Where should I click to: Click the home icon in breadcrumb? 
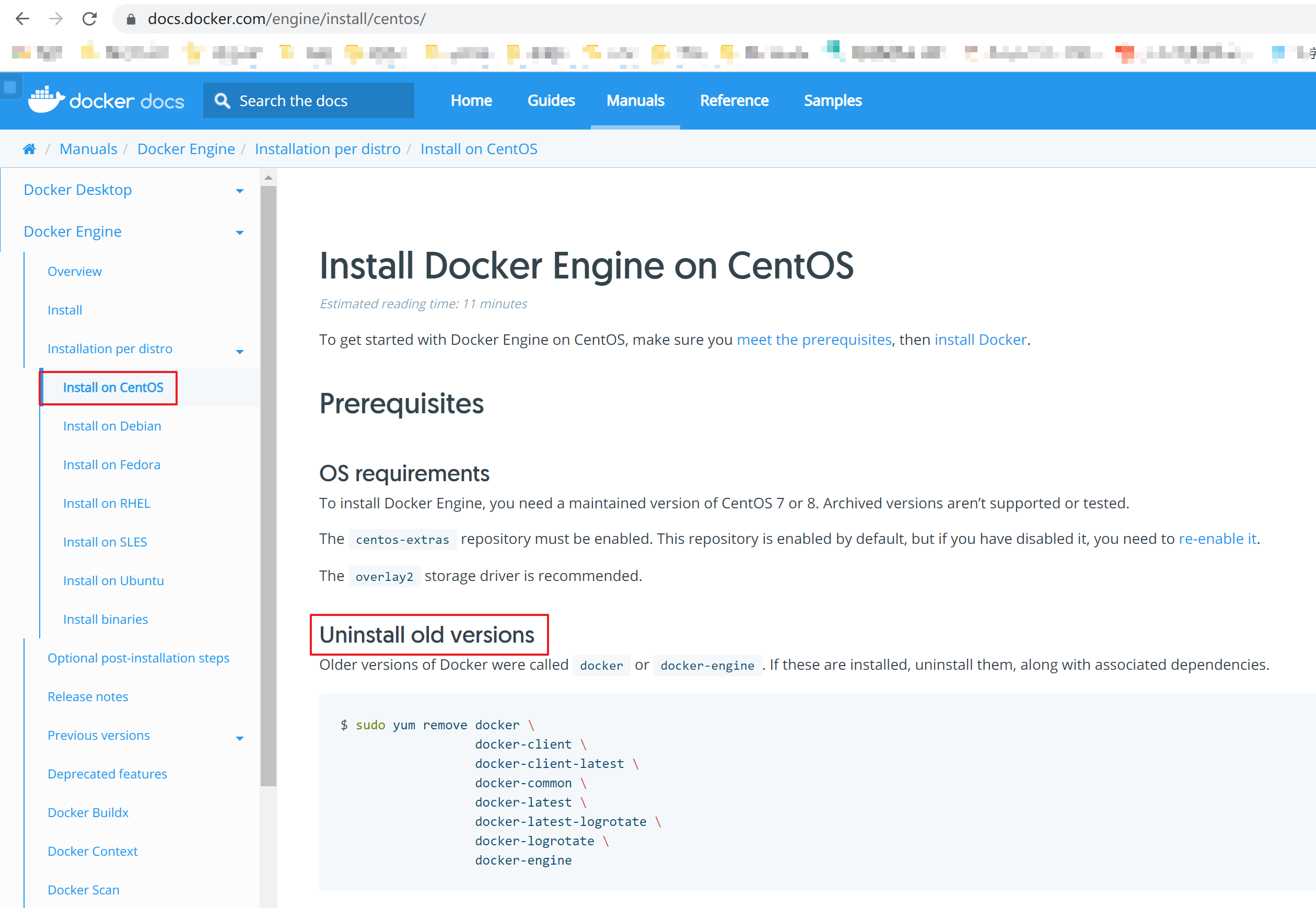[x=29, y=149]
